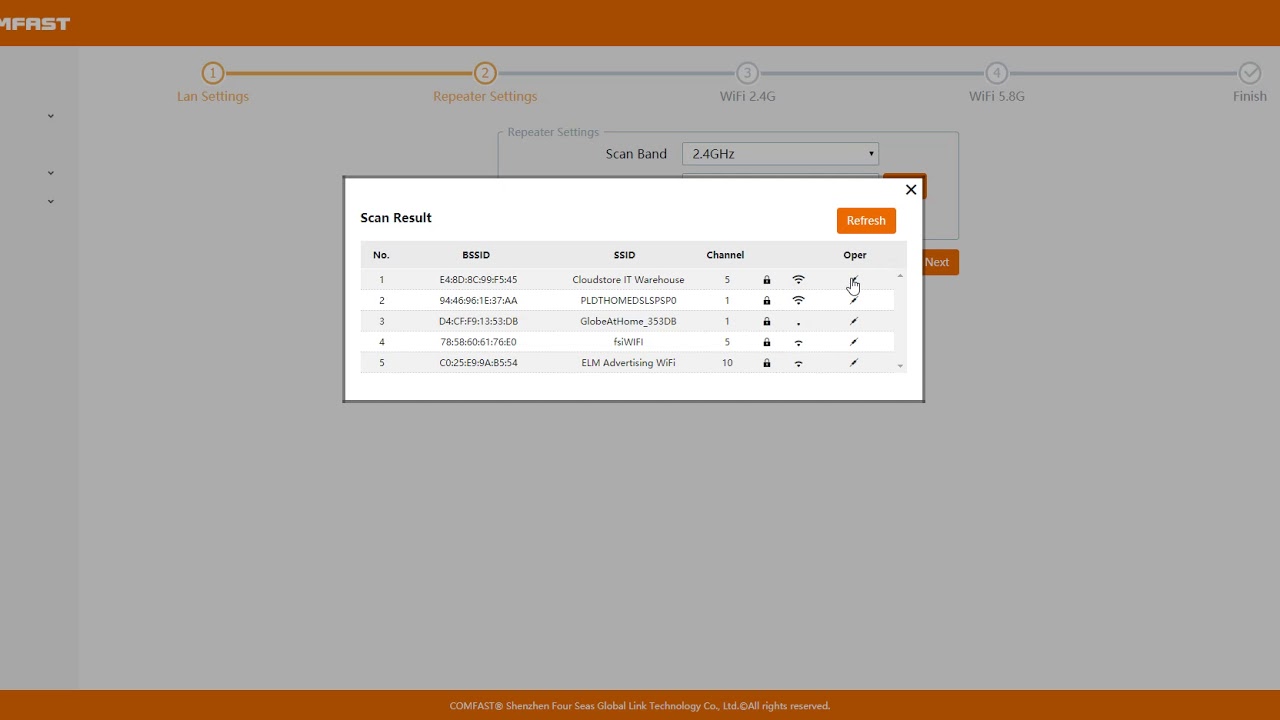The image size is (1280, 720).
Task: Click the Channel column header
Action: click(x=725, y=255)
